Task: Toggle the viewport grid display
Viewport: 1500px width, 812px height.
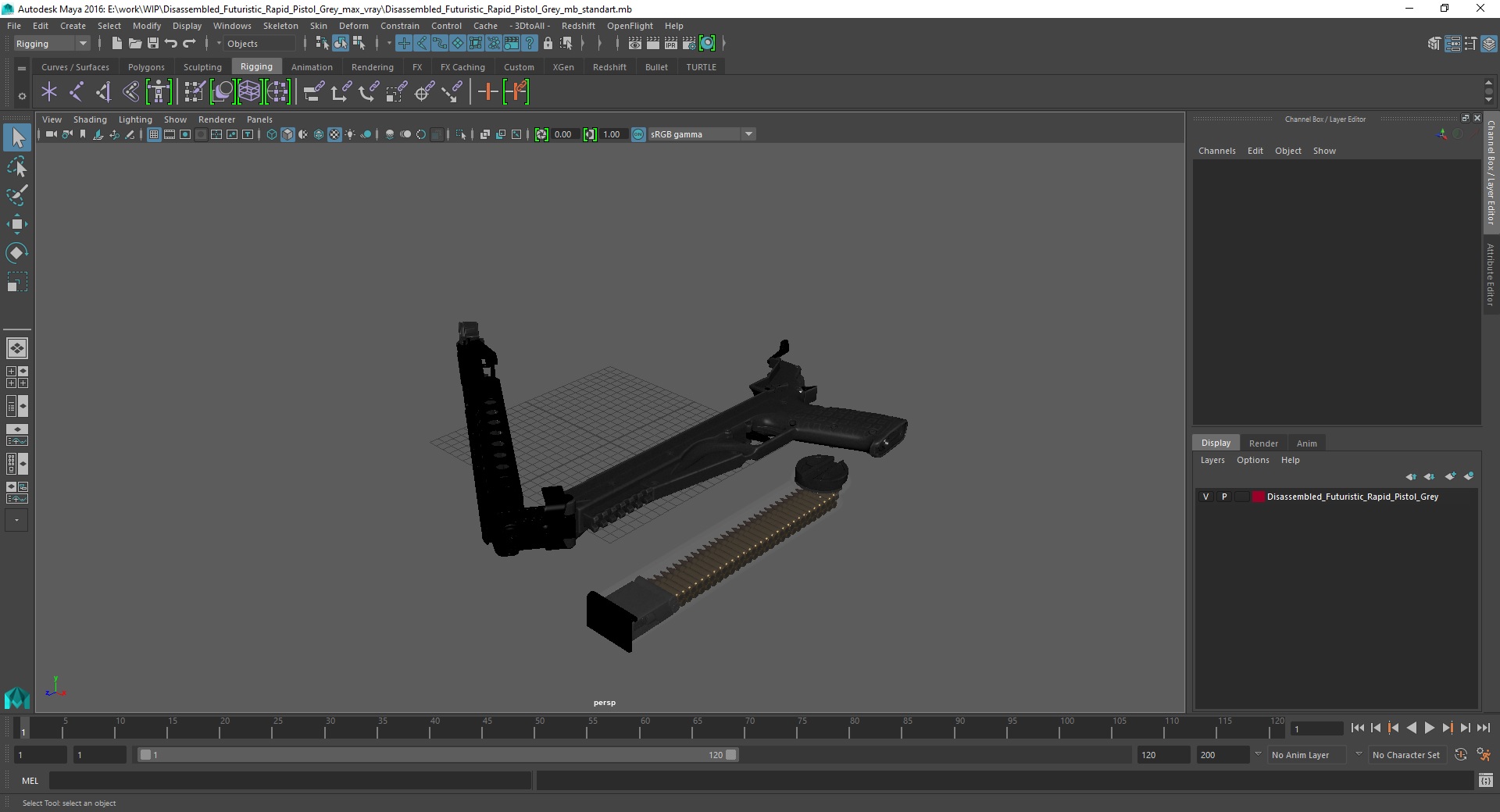Action: click(154, 134)
